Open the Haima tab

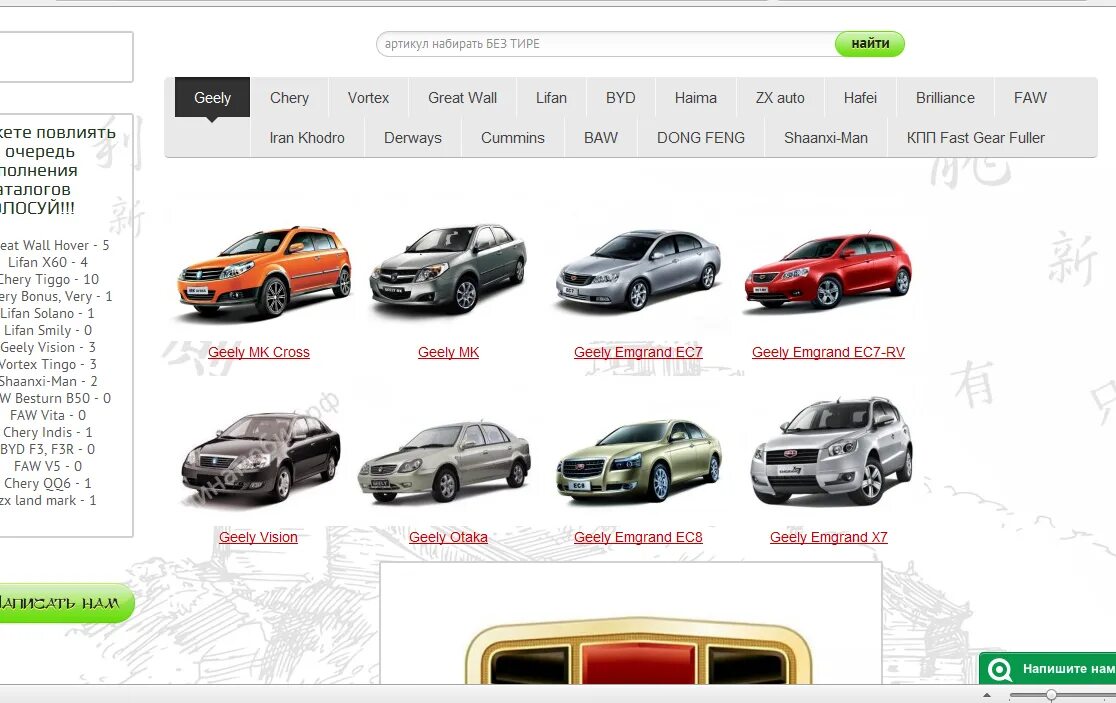point(695,97)
